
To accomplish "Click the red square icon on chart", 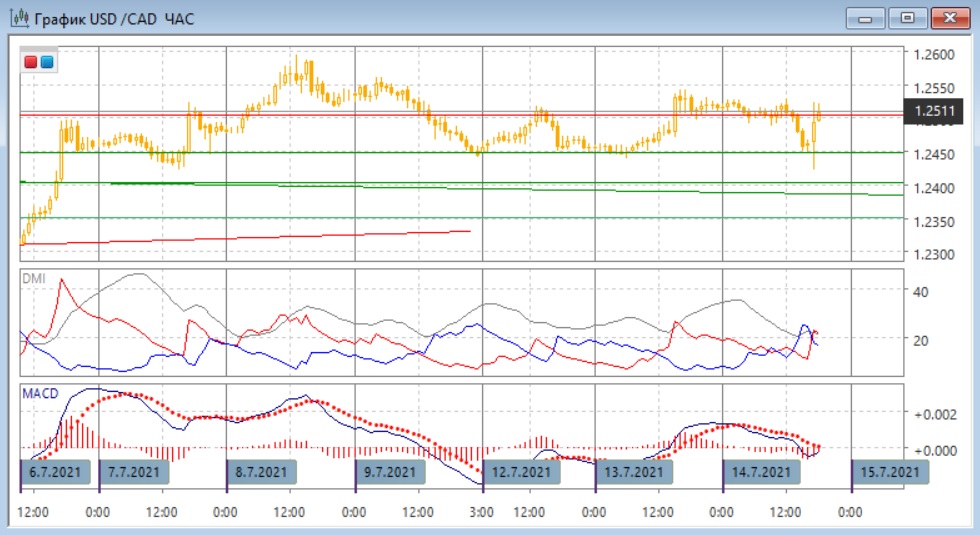I will click(x=31, y=61).
